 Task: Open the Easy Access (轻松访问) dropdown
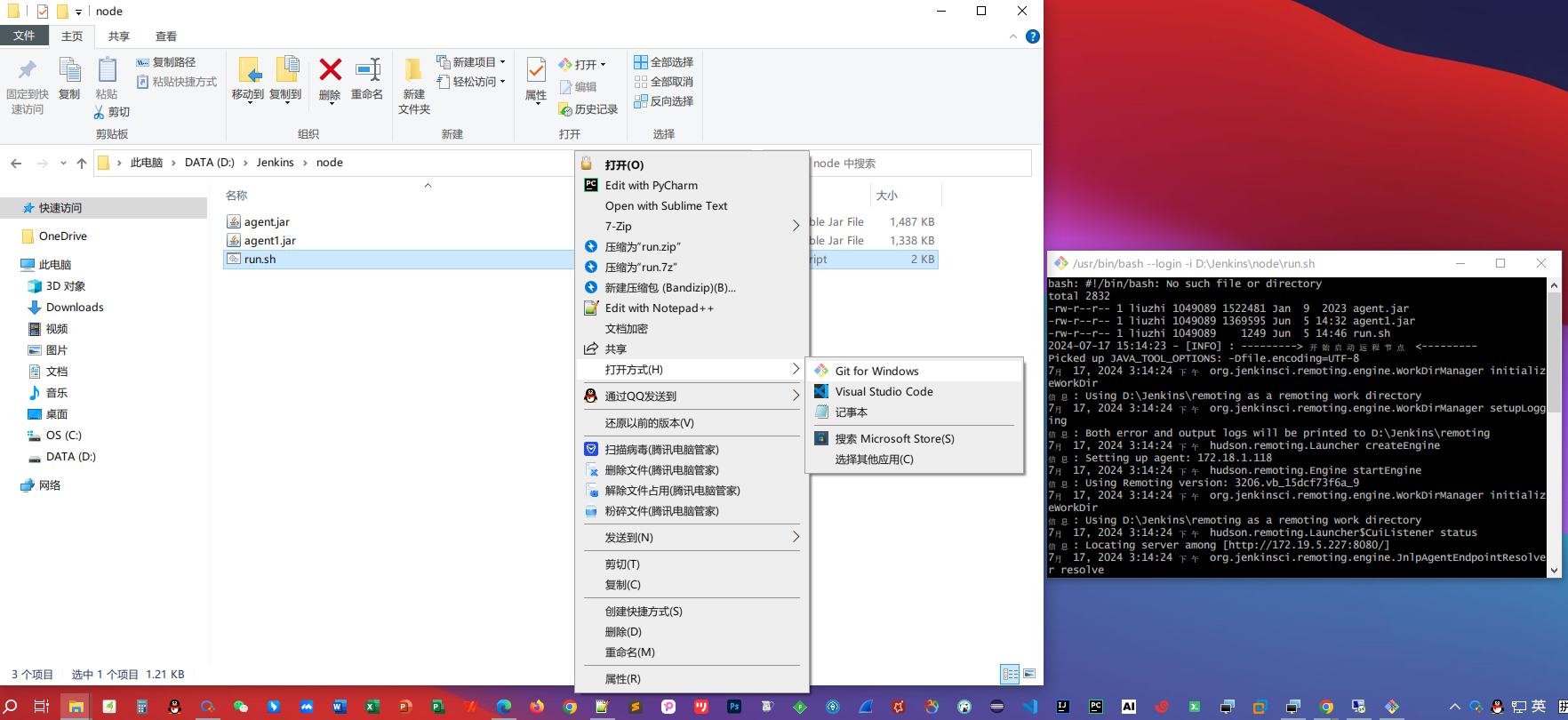click(x=471, y=82)
